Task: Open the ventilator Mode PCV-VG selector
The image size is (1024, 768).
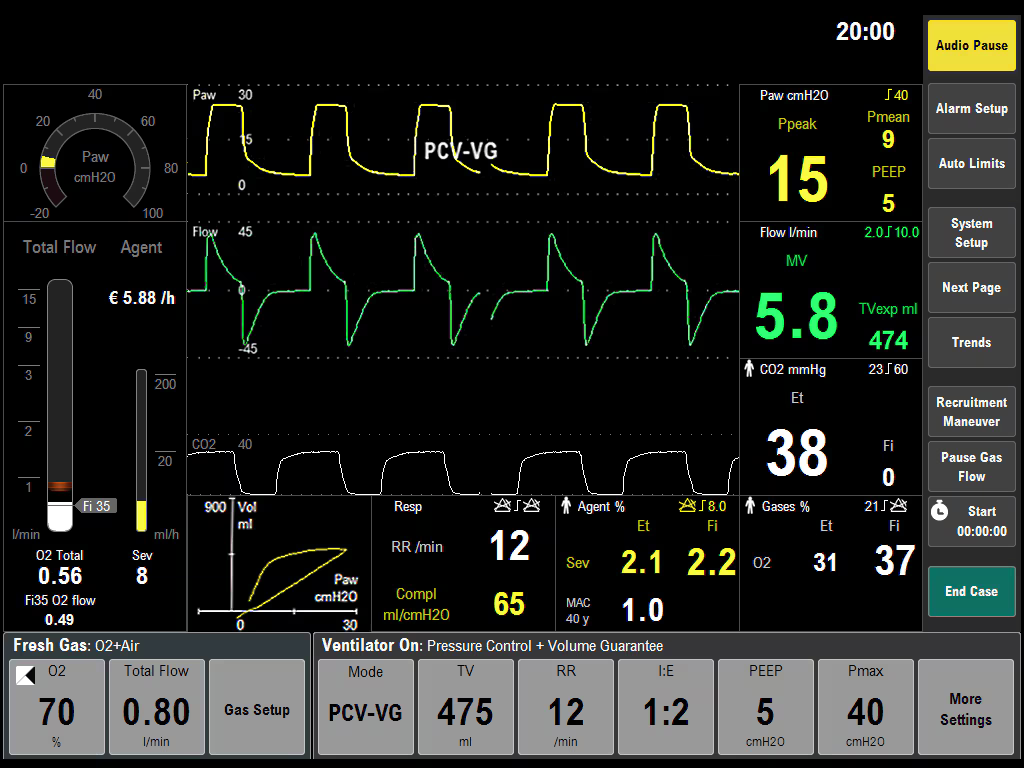Action: [x=365, y=707]
